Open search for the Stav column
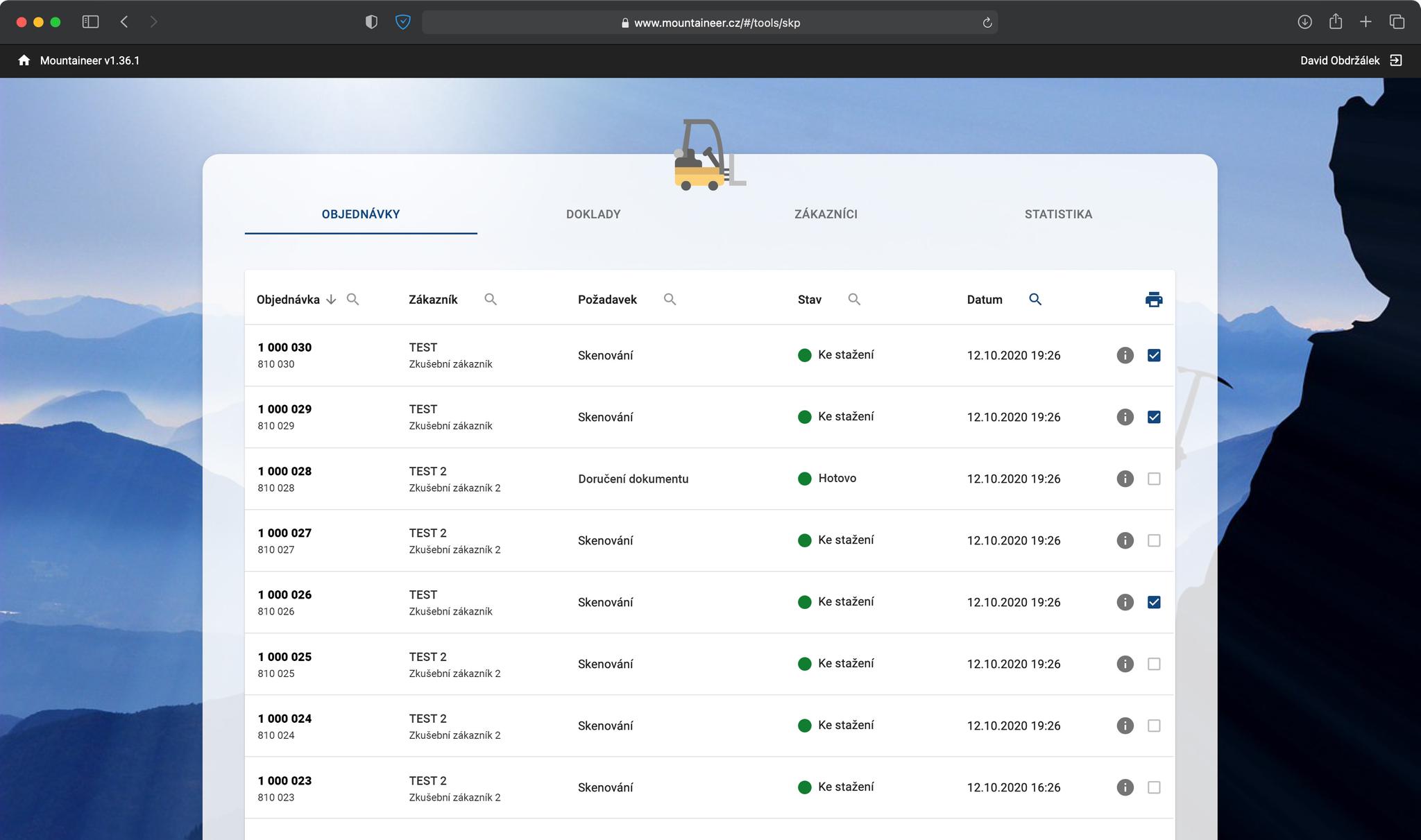1421x840 pixels. coord(854,299)
